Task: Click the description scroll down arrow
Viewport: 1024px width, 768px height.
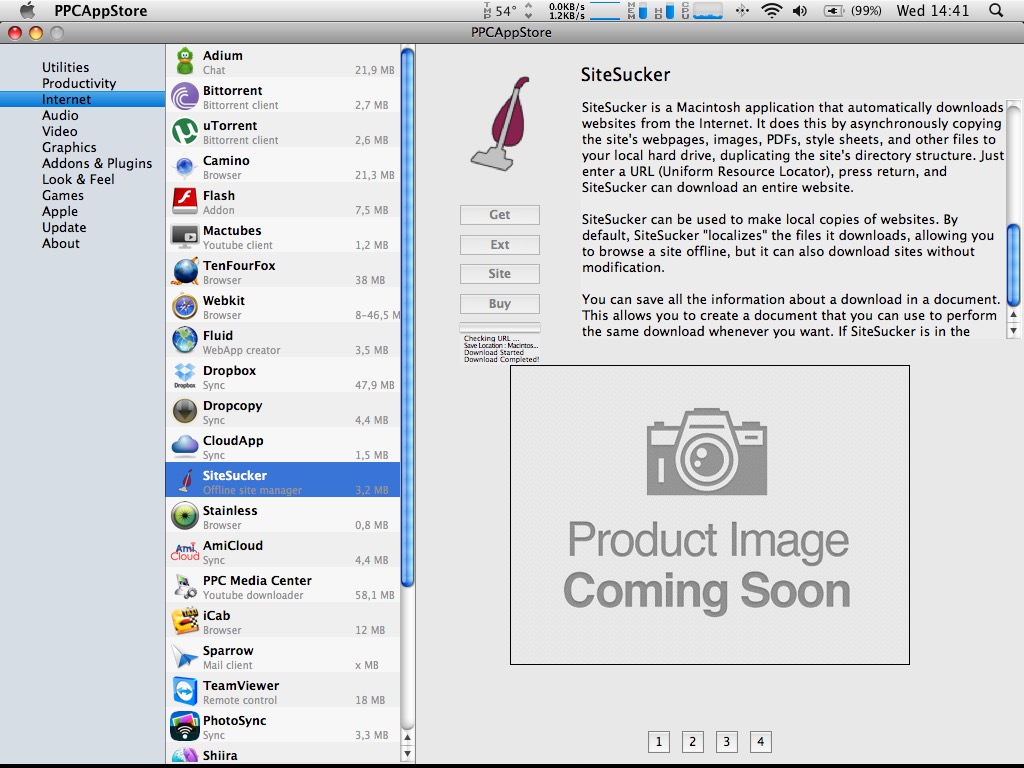Action: coord(1014,330)
